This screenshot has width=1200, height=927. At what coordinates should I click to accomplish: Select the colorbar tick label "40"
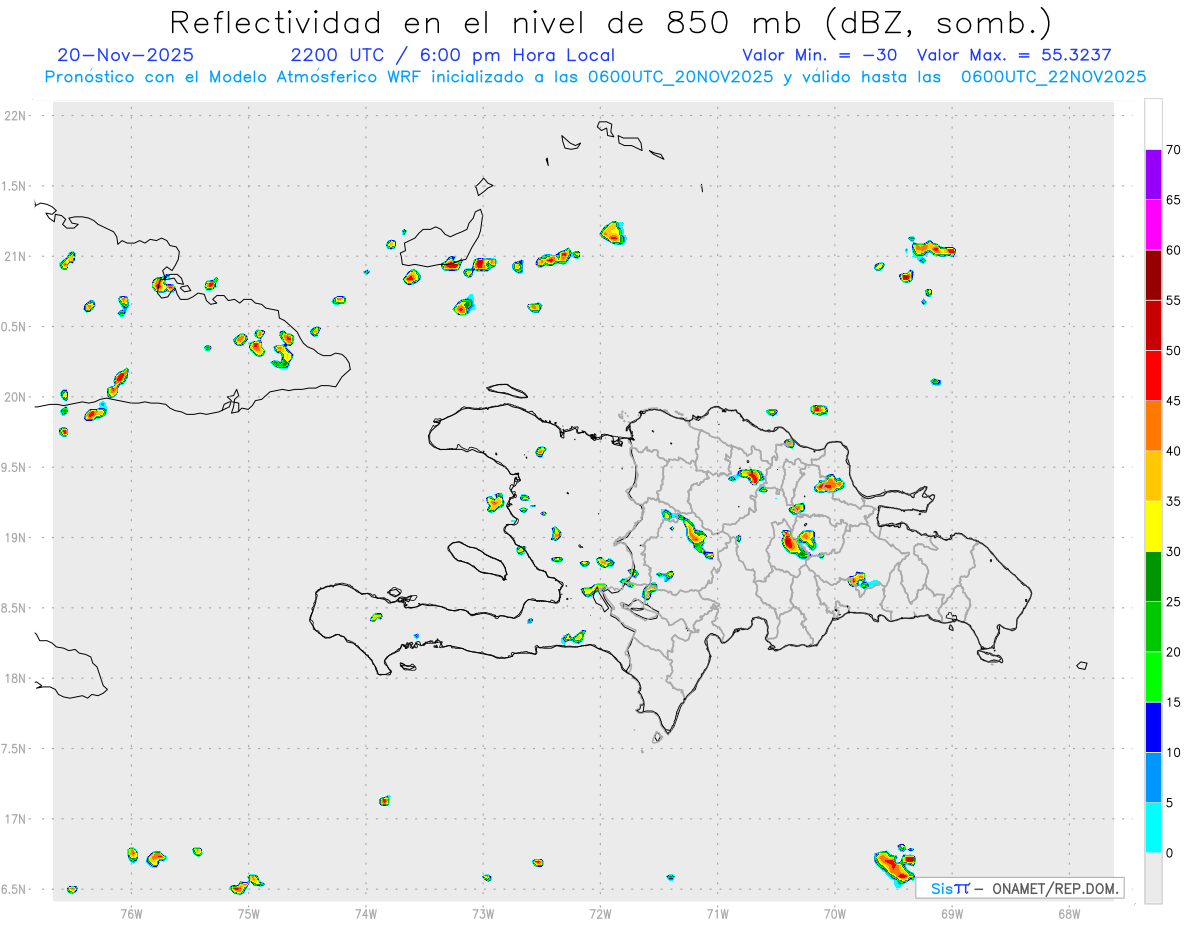pos(1173,451)
